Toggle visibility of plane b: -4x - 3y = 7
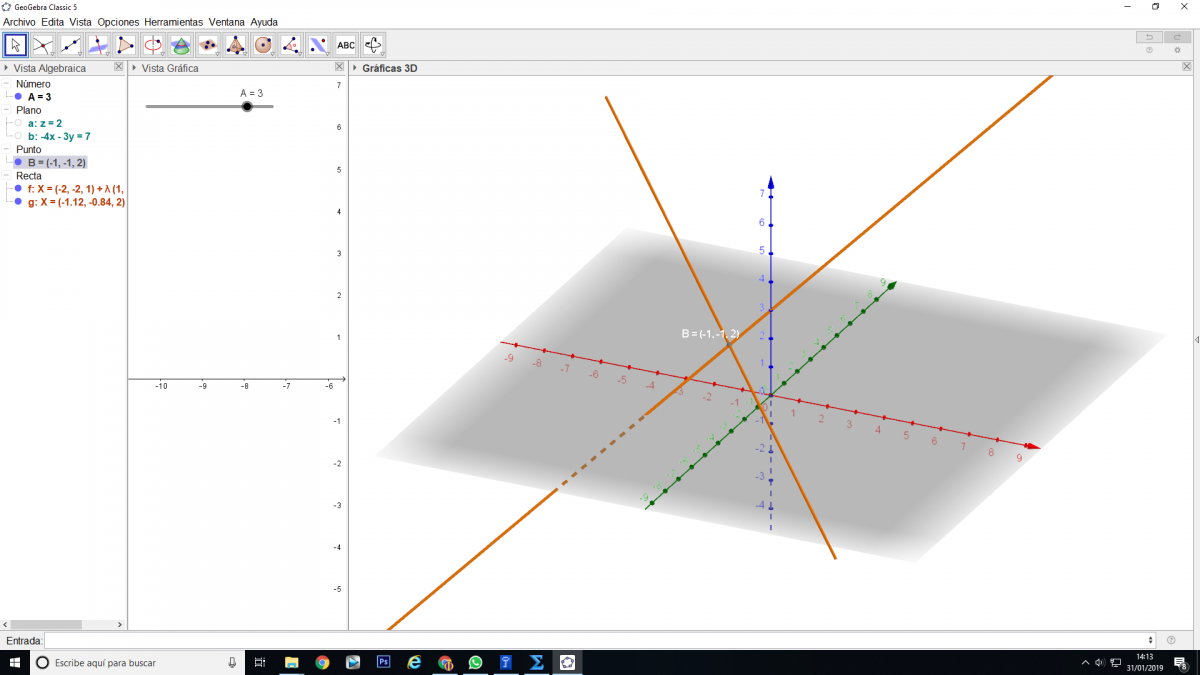The image size is (1200, 675). click(x=18, y=136)
